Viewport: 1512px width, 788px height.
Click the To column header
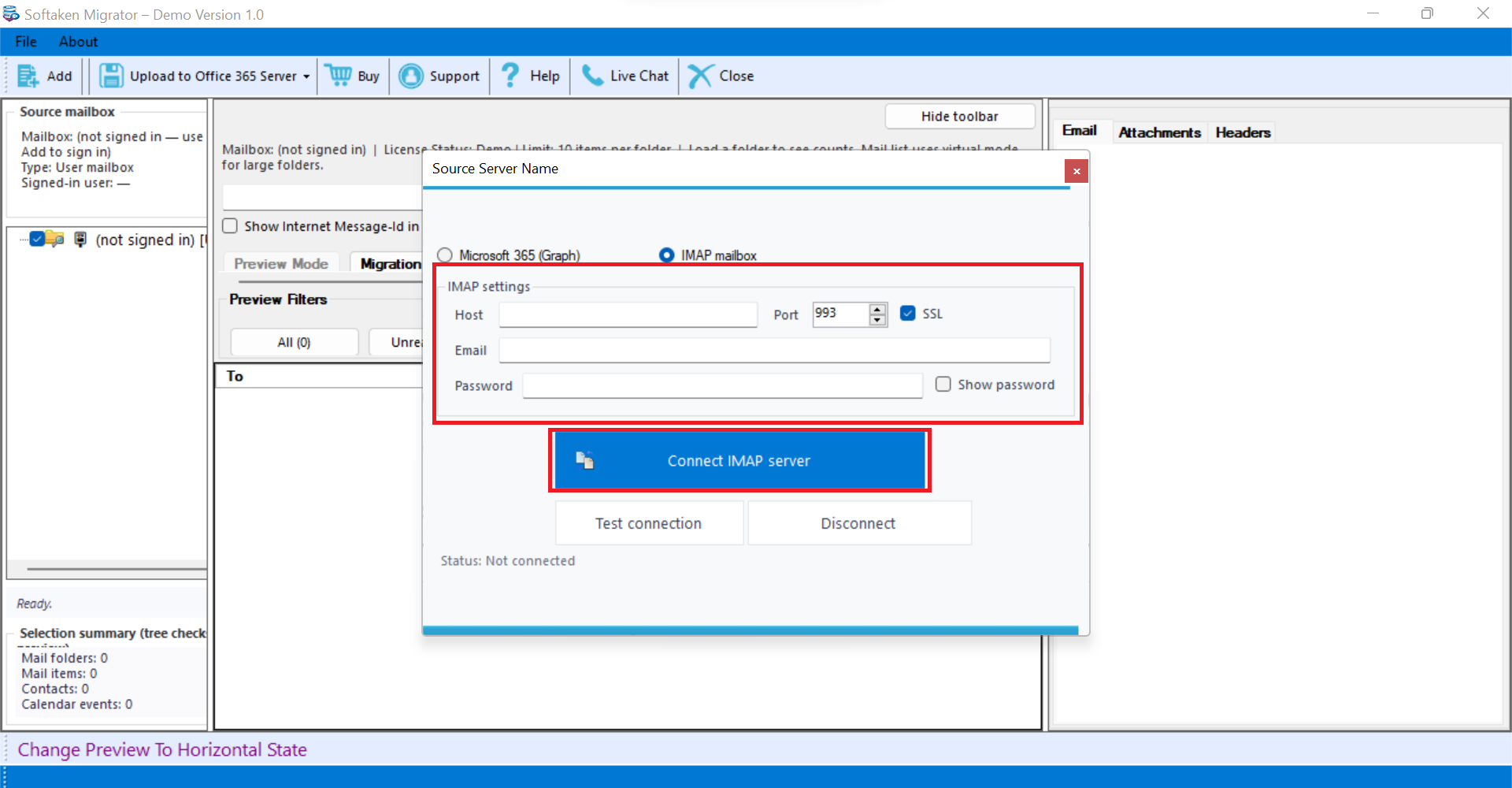[235, 376]
